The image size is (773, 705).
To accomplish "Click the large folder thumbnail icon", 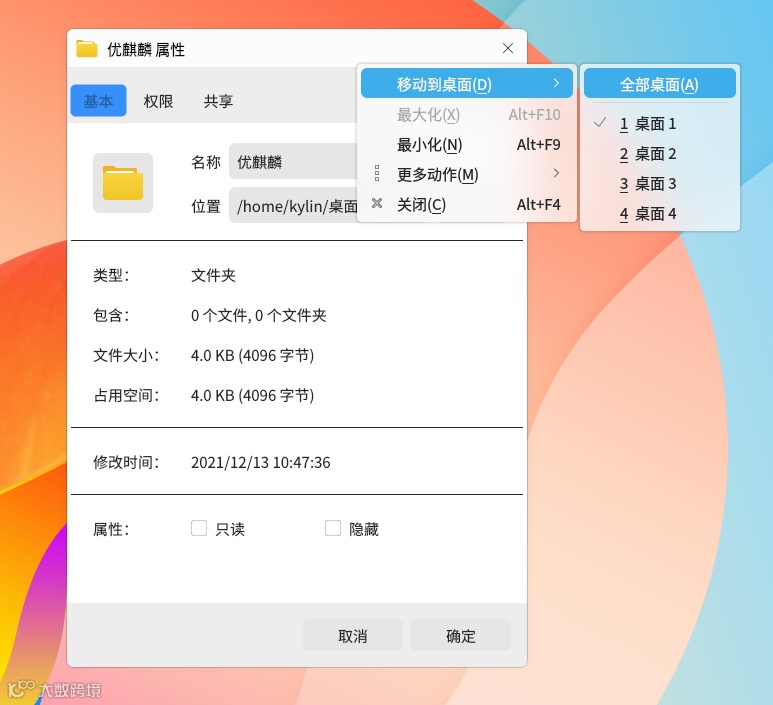I will (x=123, y=183).
